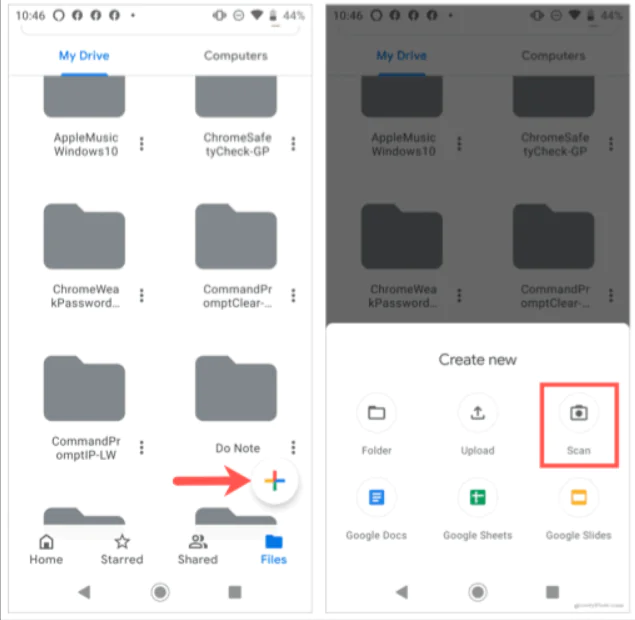
Task: Select Scan option in Create new
Action: (x=578, y=426)
